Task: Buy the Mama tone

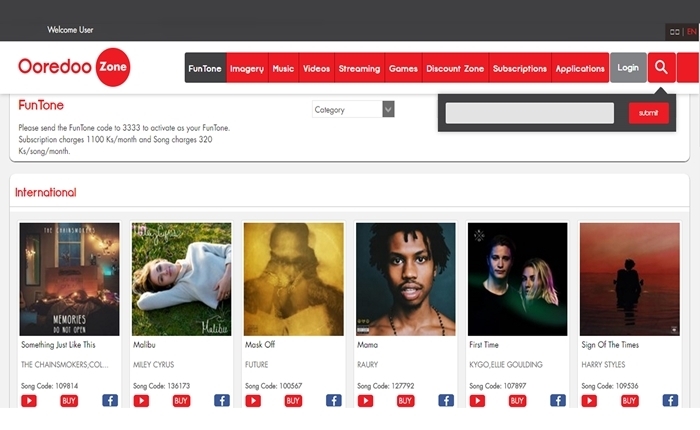Action: (x=405, y=401)
